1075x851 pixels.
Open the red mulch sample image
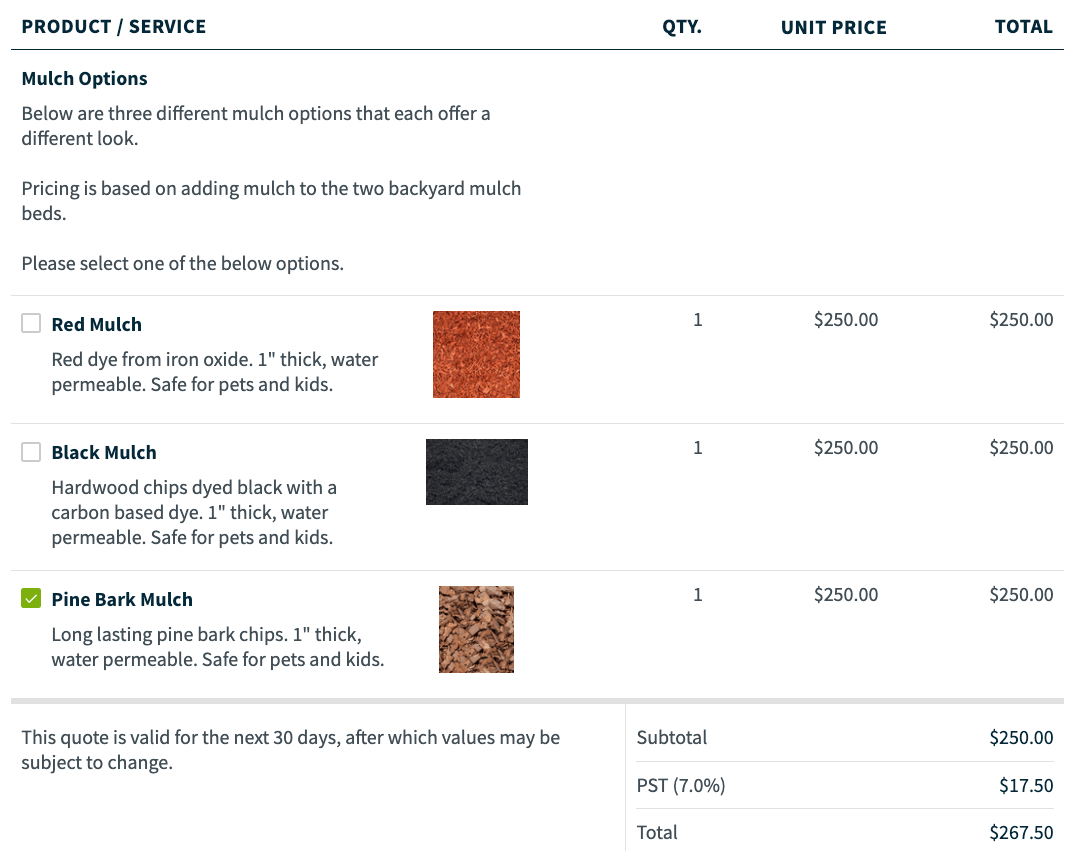(x=476, y=354)
